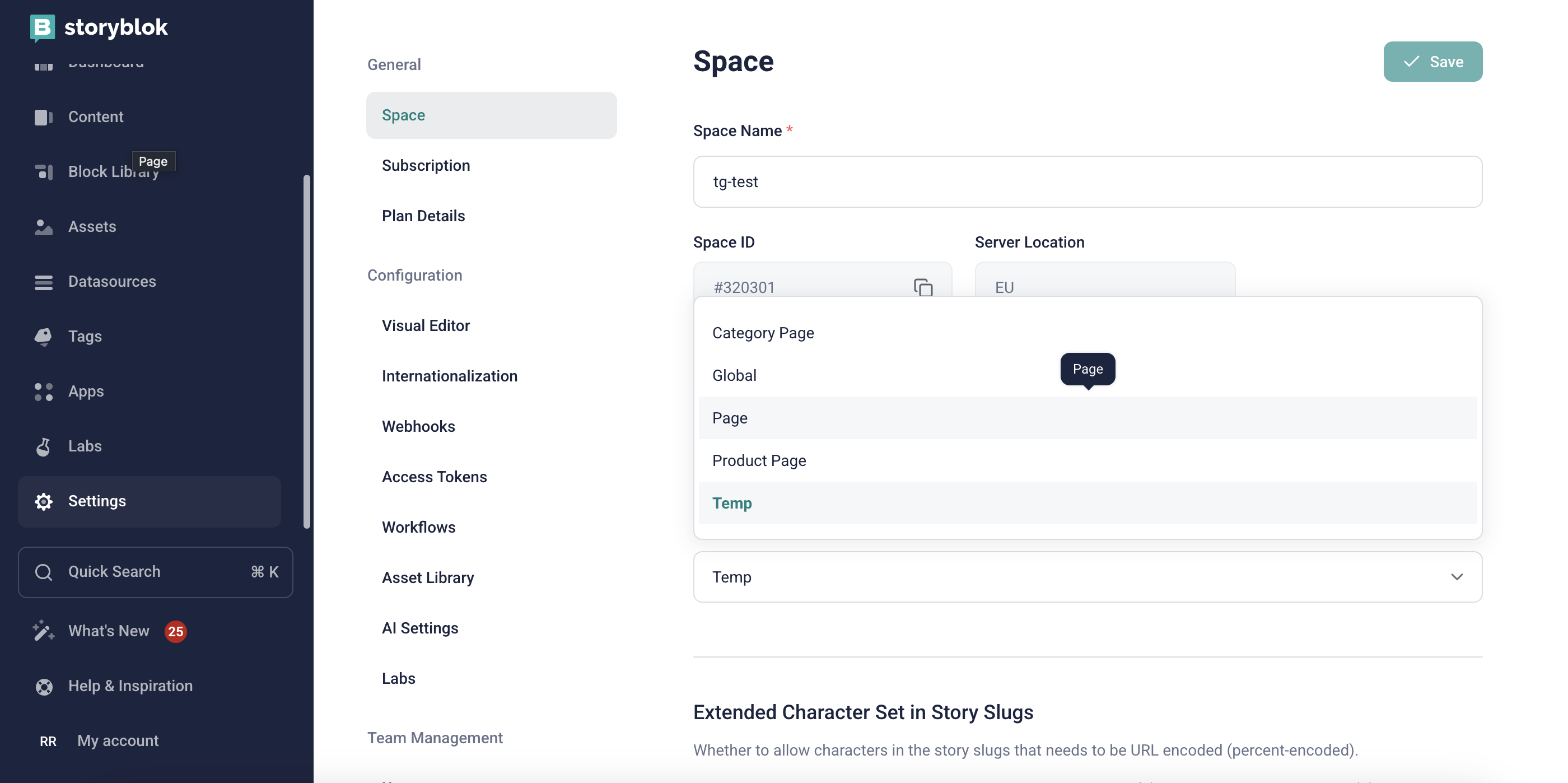Click Quick Search shortcut bar
This screenshot has width=1568, height=783.
pyautogui.click(x=155, y=572)
